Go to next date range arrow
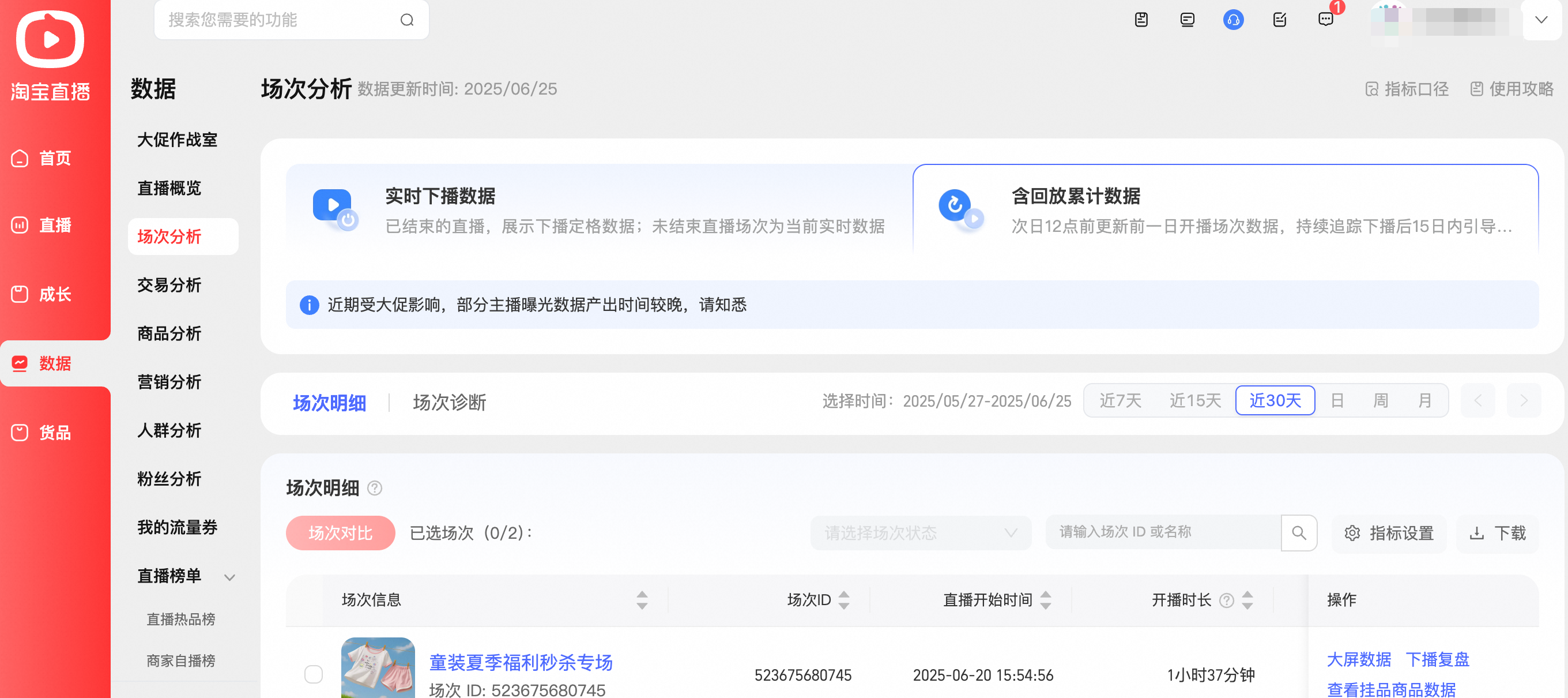The image size is (1568, 698). [x=1524, y=400]
